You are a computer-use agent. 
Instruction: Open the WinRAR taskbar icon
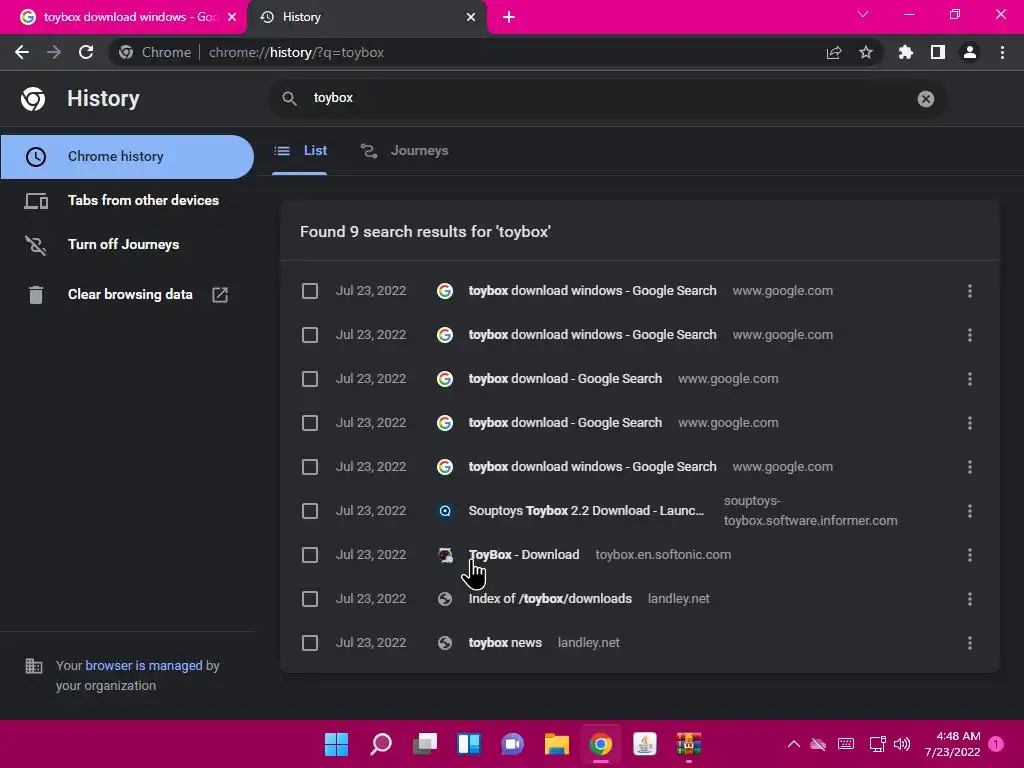point(688,744)
